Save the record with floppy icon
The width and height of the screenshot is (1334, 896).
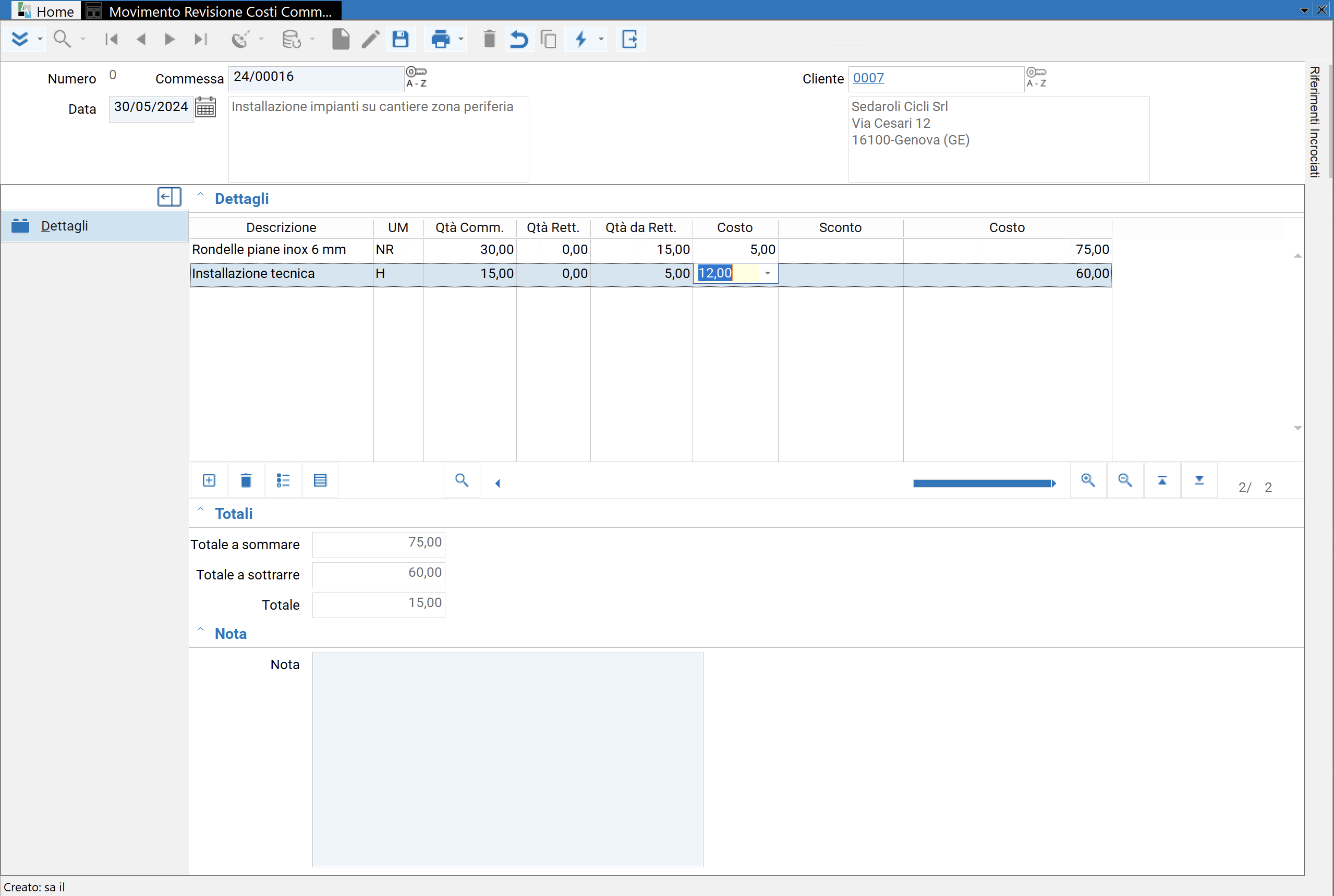point(401,39)
